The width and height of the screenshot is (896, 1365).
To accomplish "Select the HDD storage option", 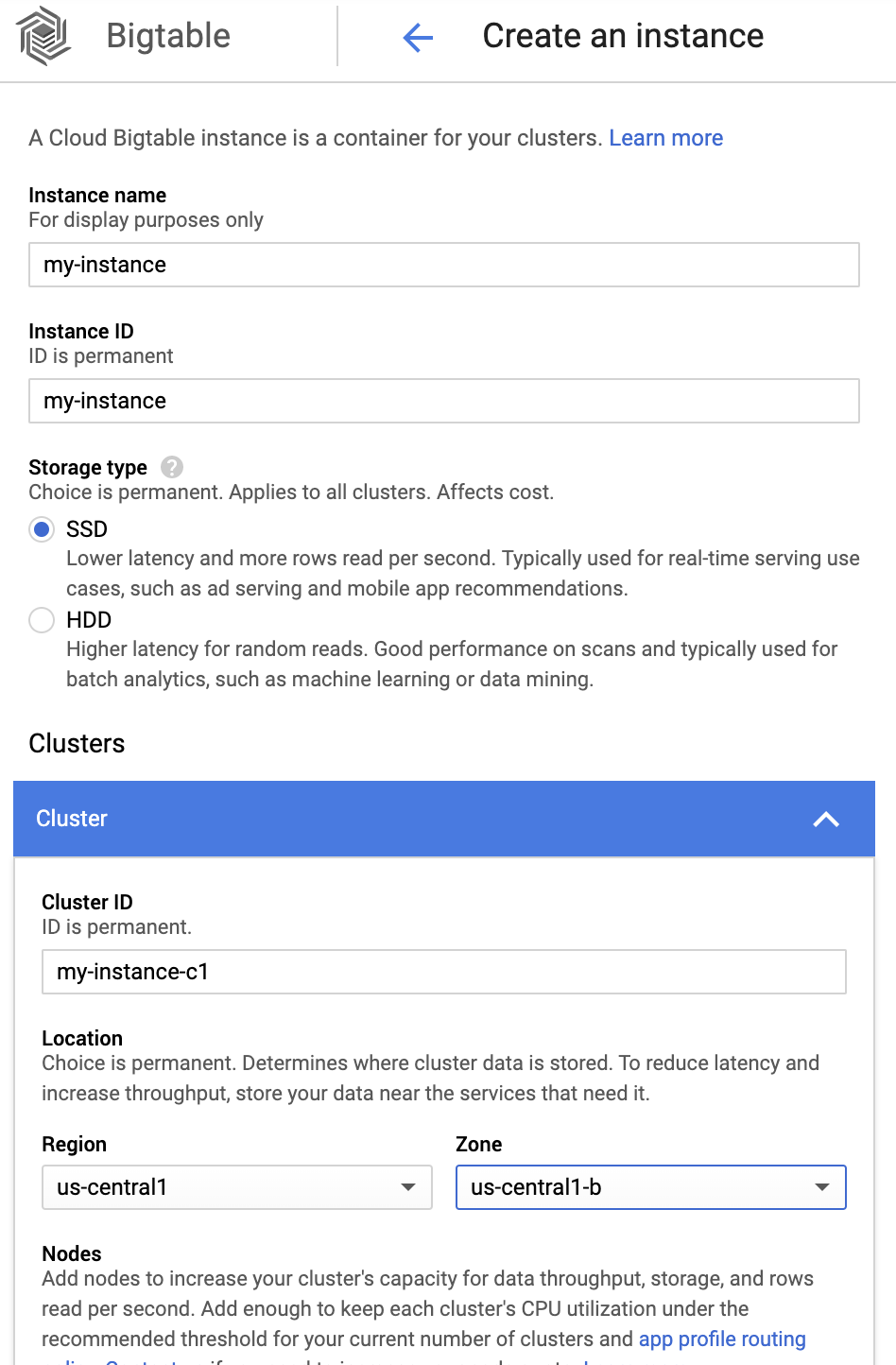I will tap(42, 620).
